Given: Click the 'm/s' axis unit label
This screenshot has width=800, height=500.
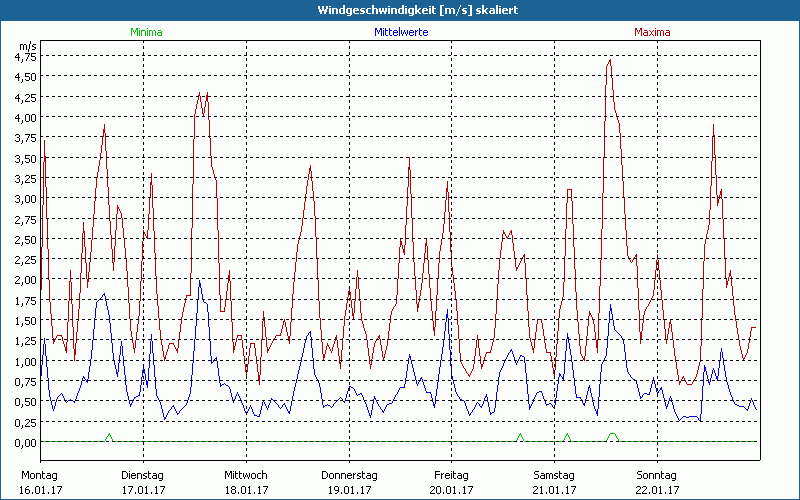Looking at the screenshot, I should 28,46.
